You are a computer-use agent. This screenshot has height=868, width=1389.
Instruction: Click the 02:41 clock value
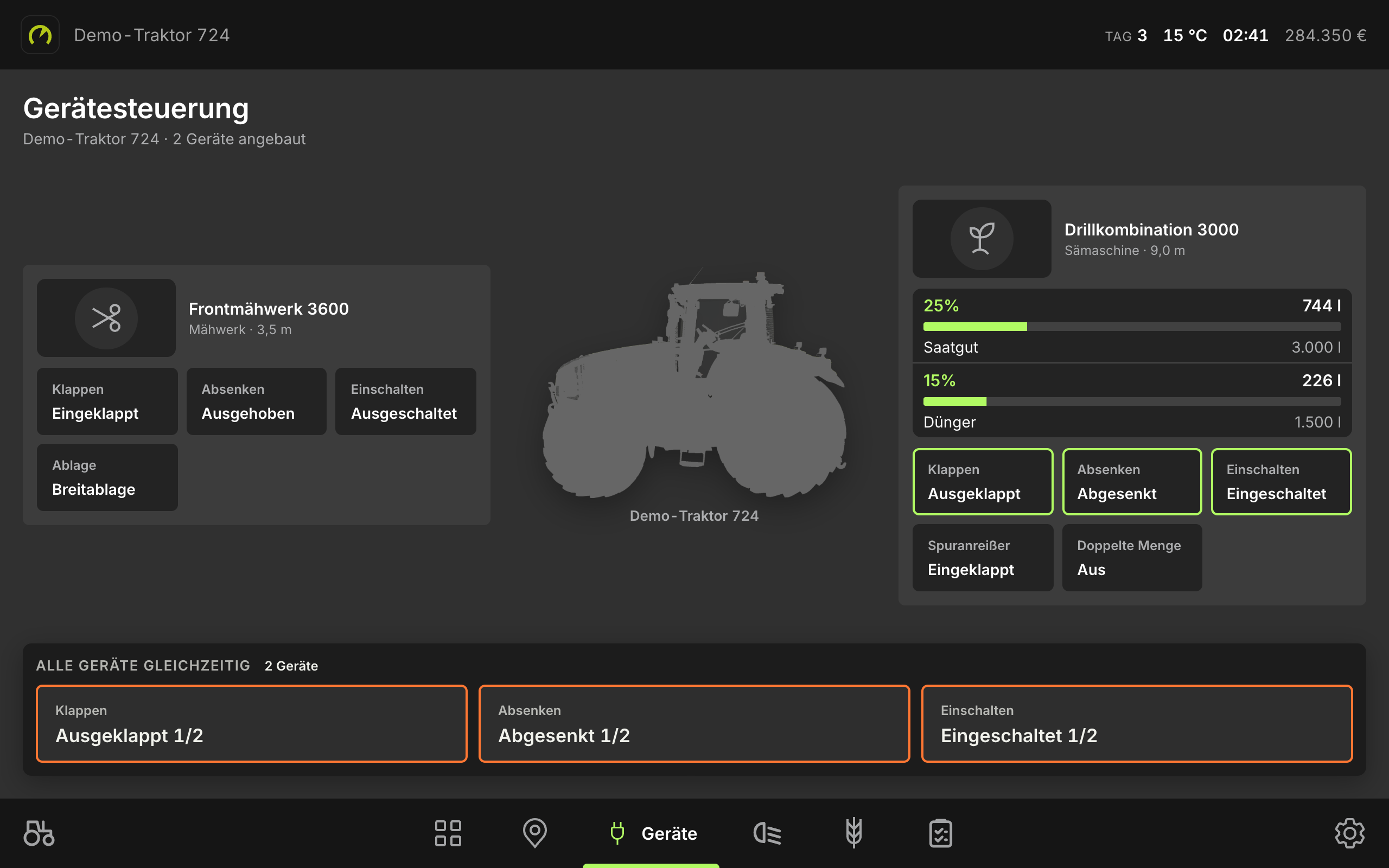(x=1246, y=36)
